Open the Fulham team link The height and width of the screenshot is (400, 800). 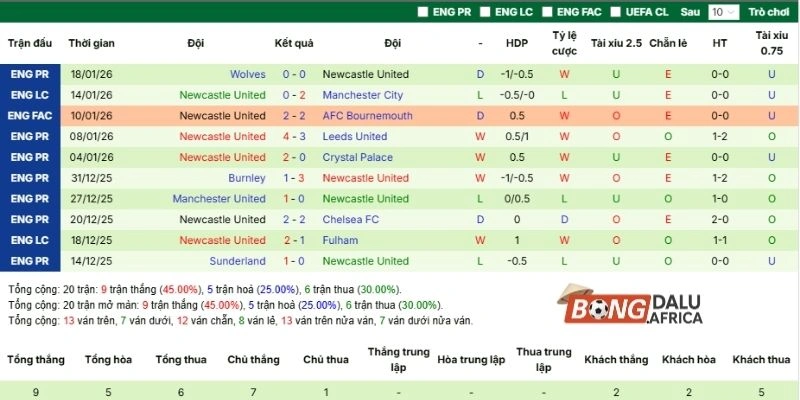pyautogui.click(x=340, y=240)
